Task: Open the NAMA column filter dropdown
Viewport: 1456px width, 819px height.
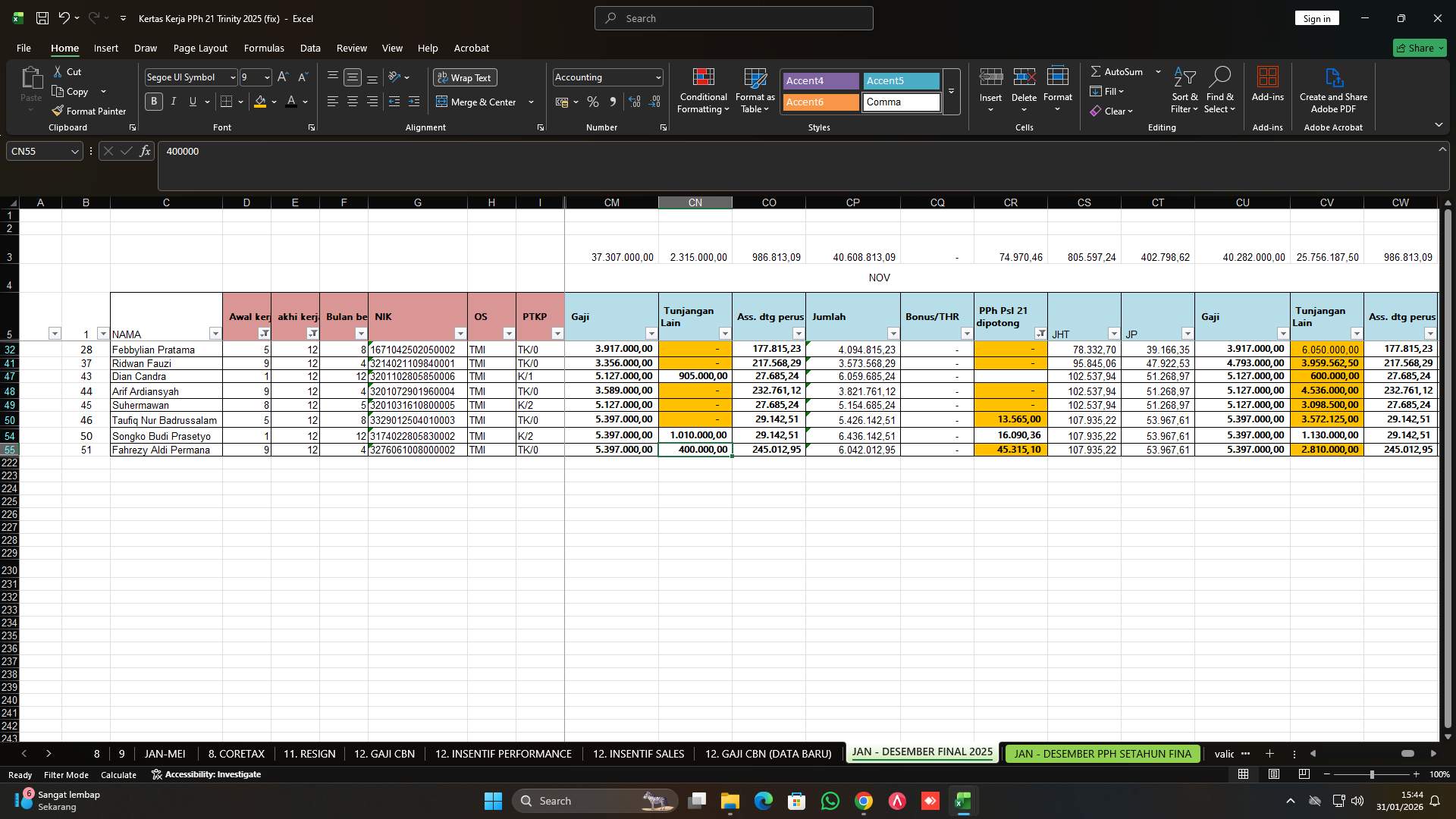Action: [x=215, y=334]
